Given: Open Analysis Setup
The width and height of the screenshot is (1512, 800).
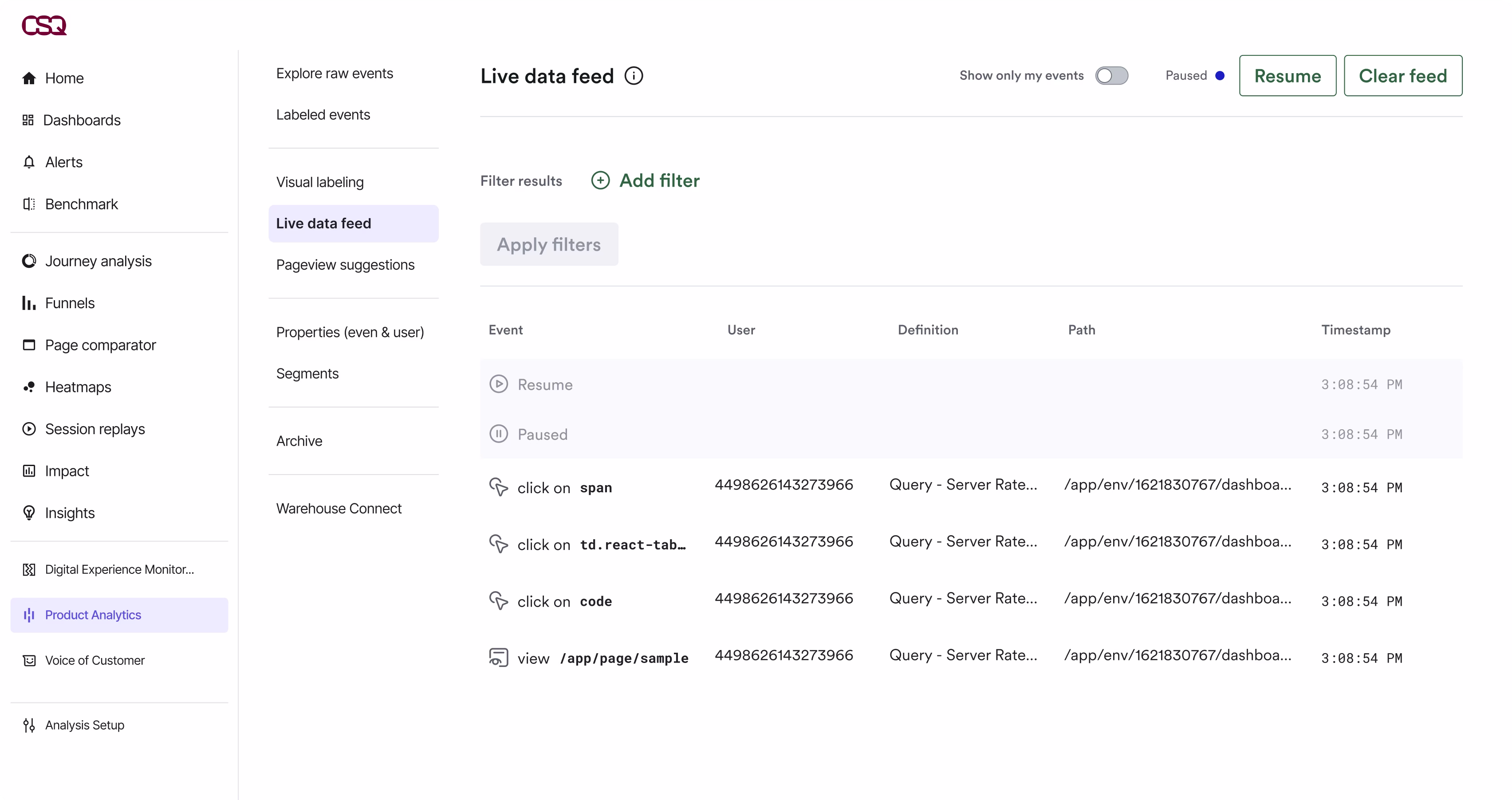Looking at the screenshot, I should [x=85, y=725].
